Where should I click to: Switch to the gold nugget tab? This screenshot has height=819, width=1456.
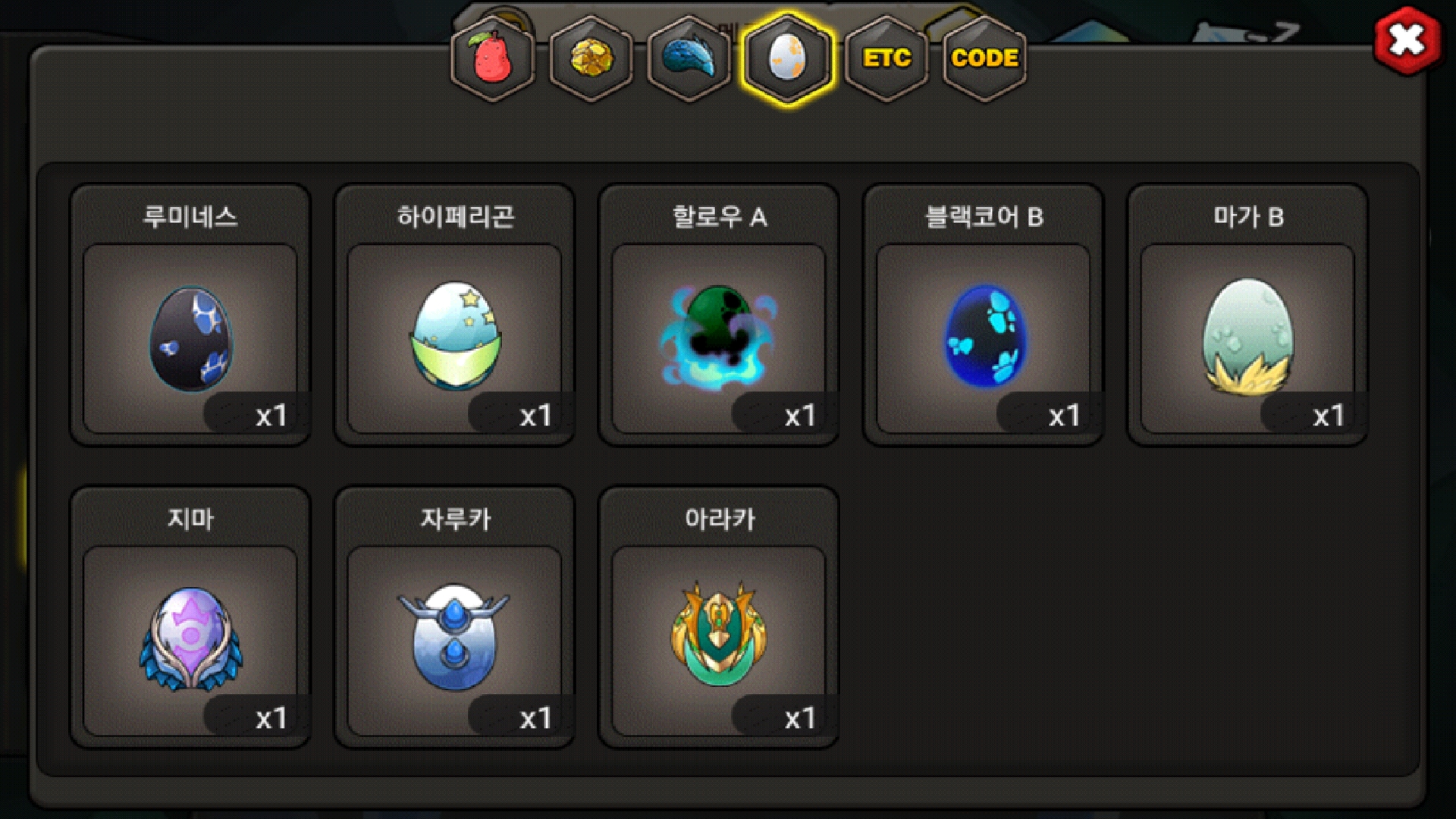tap(591, 58)
